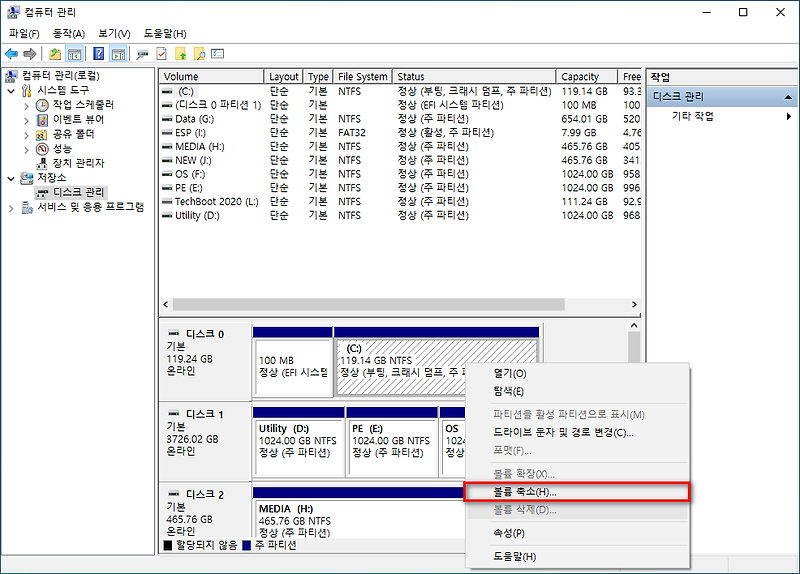The height and width of the screenshot is (574, 800).
Task: Click the Forward arrow toolbar icon
Action: [x=30, y=54]
